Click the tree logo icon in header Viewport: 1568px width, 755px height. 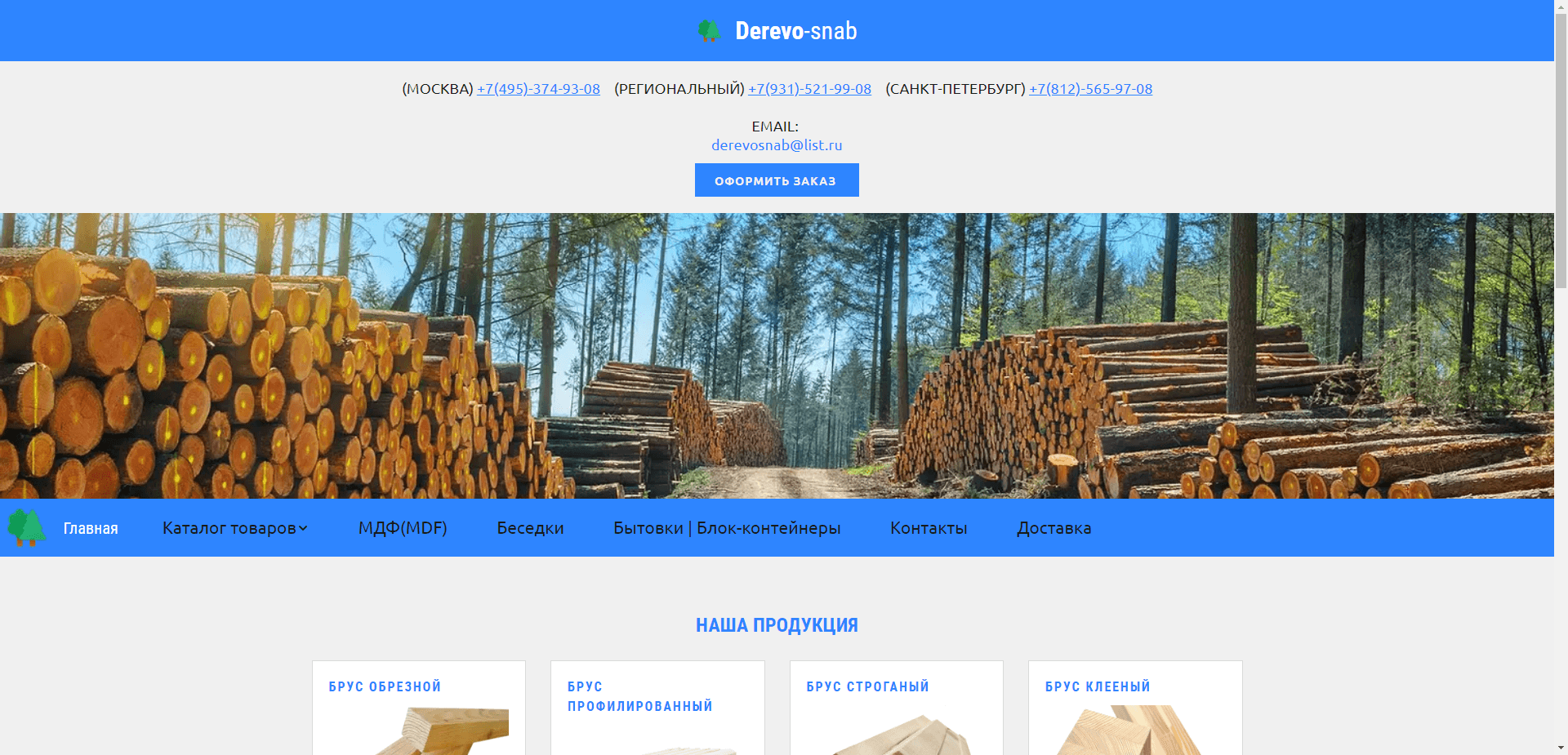(709, 31)
